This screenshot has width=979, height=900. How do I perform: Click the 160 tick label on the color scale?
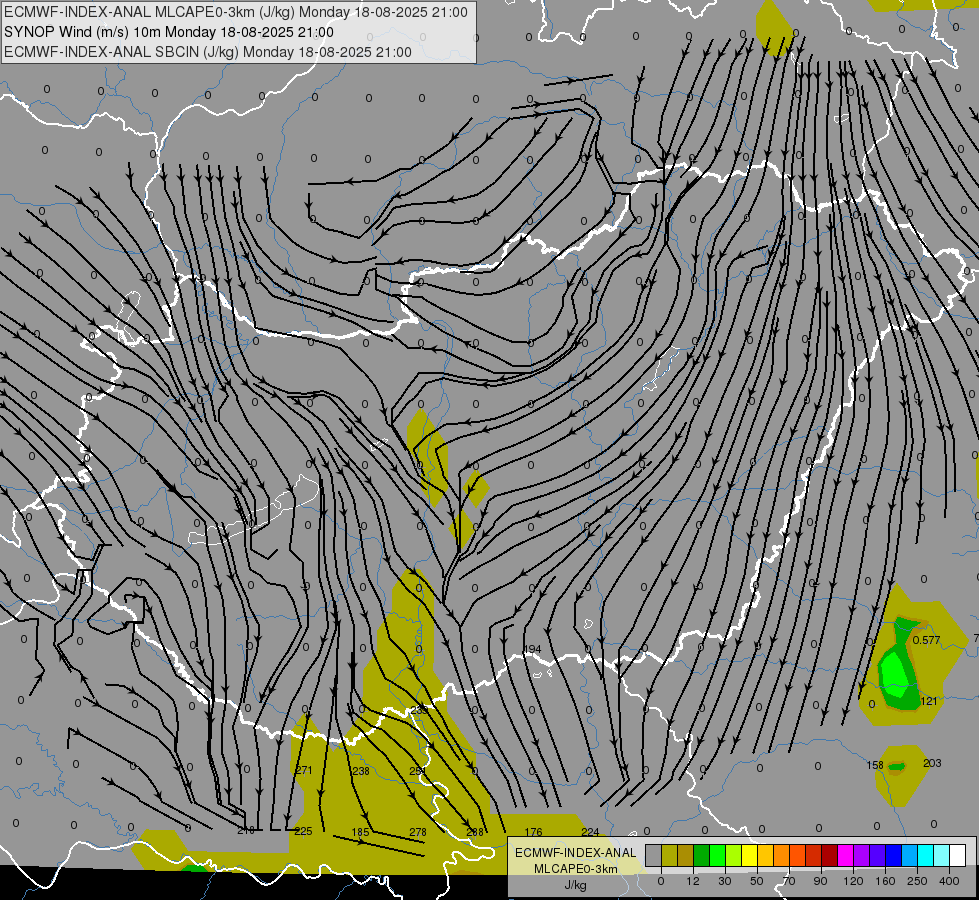885,881
